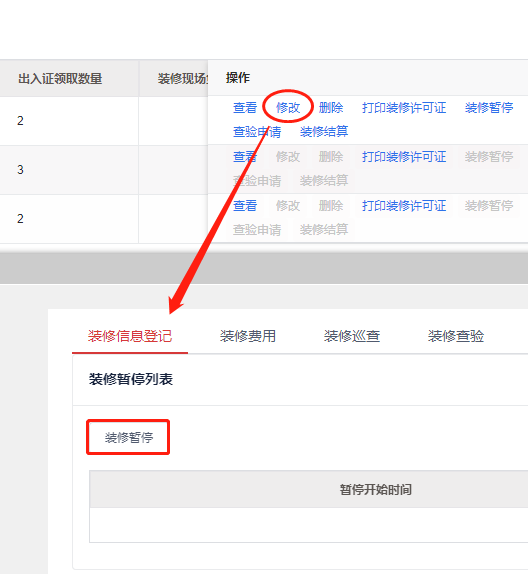This screenshot has width=528, height=574.
Task: Switch to 装修查验 tab
Action: pos(456,336)
